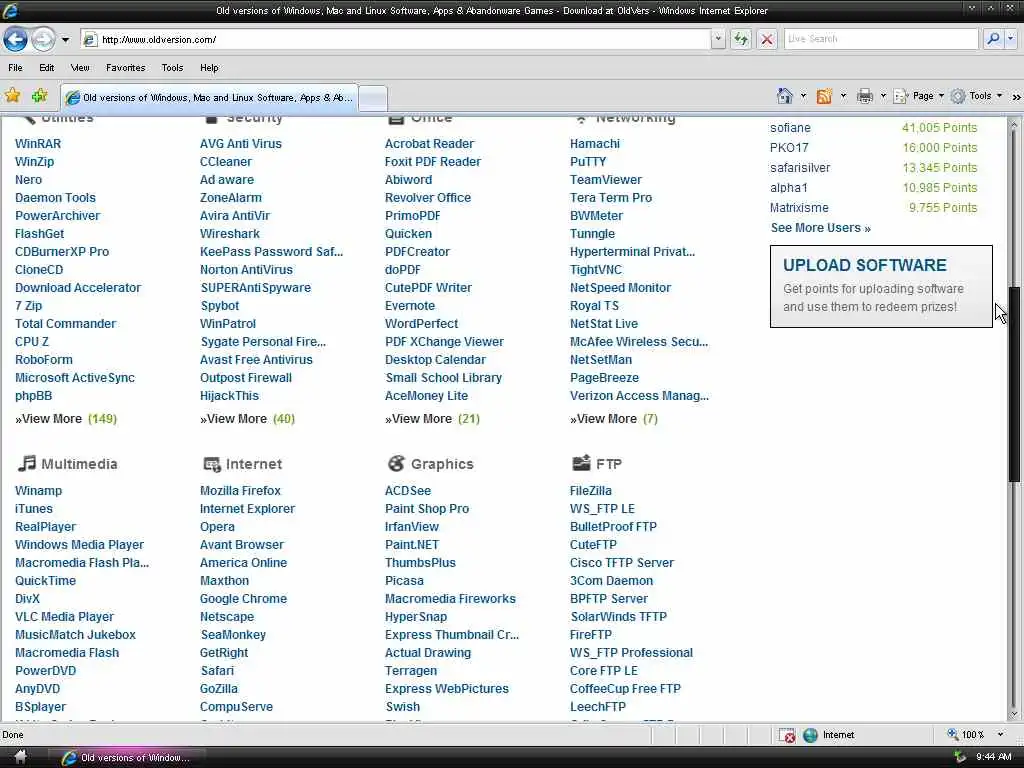Click the Old versions taskbar window button

(x=125, y=758)
